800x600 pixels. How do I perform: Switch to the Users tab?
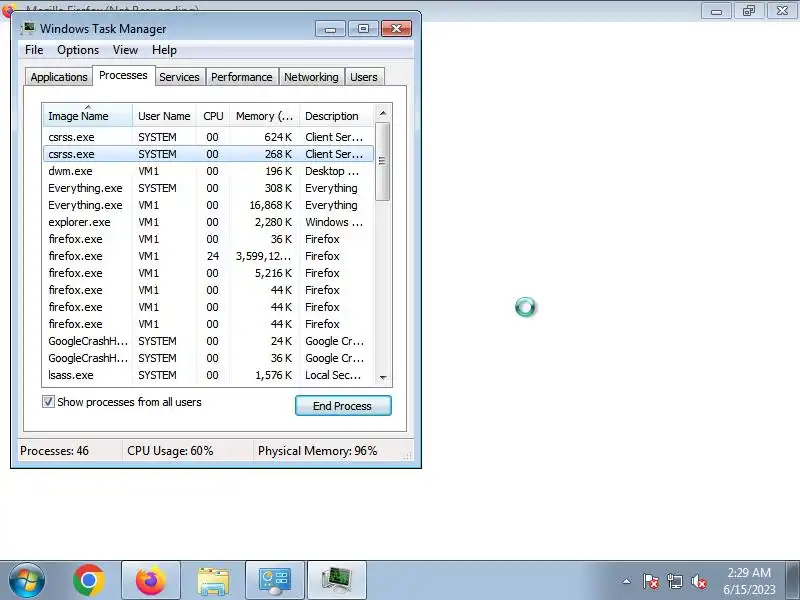point(364,77)
